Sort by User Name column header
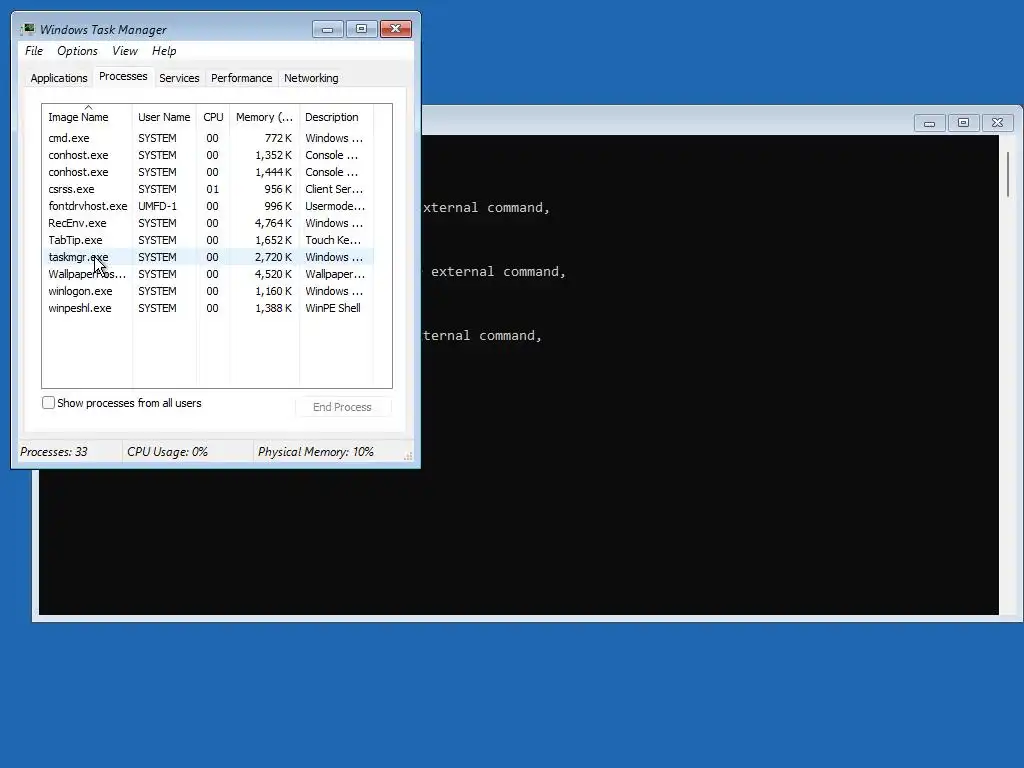1024x768 pixels. click(164, 117)
